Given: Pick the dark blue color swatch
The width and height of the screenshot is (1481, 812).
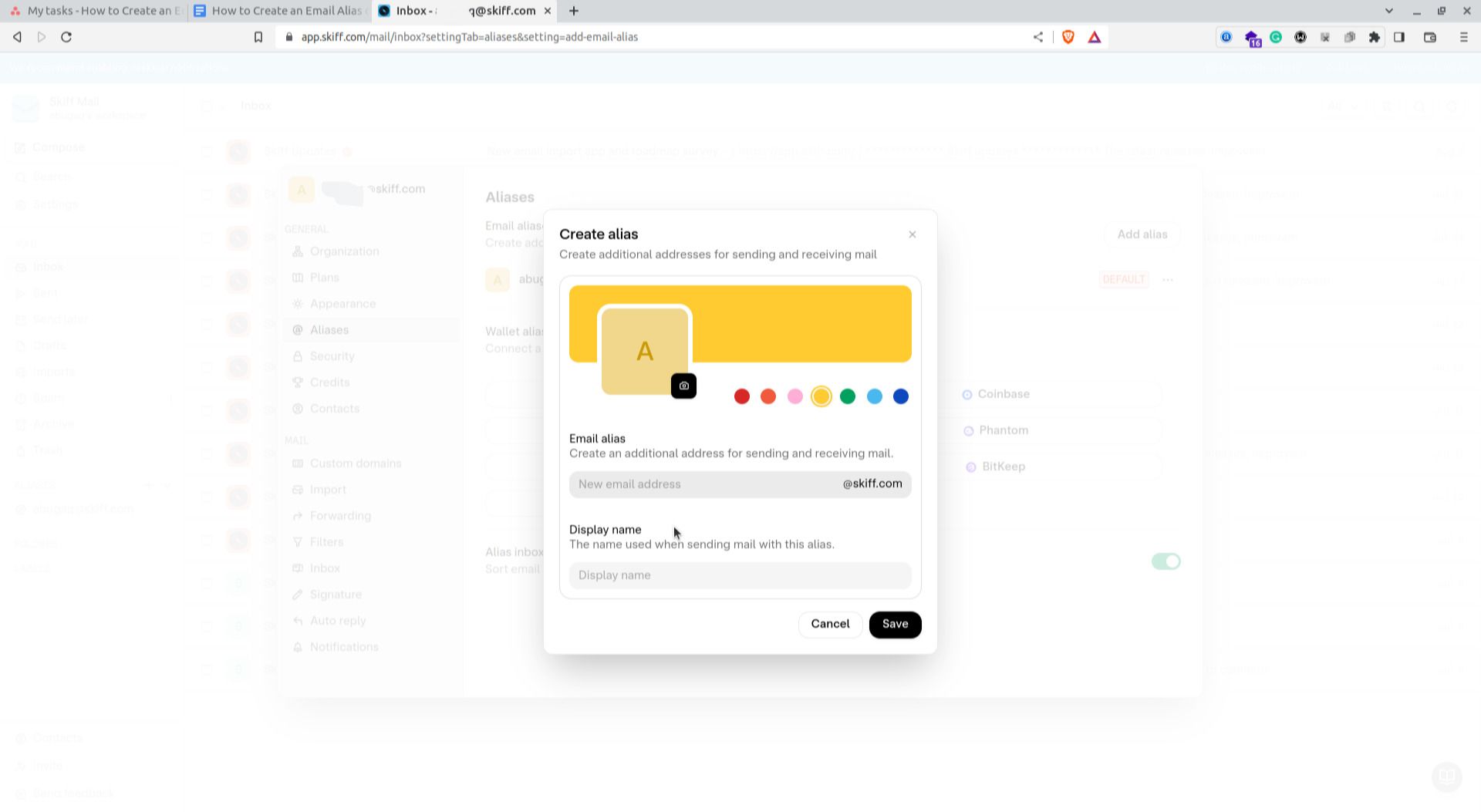Looking at the screenshot, I should [x=900, y=396].
